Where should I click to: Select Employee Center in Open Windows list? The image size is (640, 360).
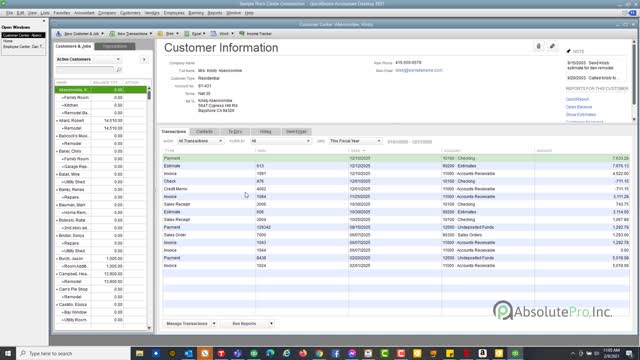[23, 47]
